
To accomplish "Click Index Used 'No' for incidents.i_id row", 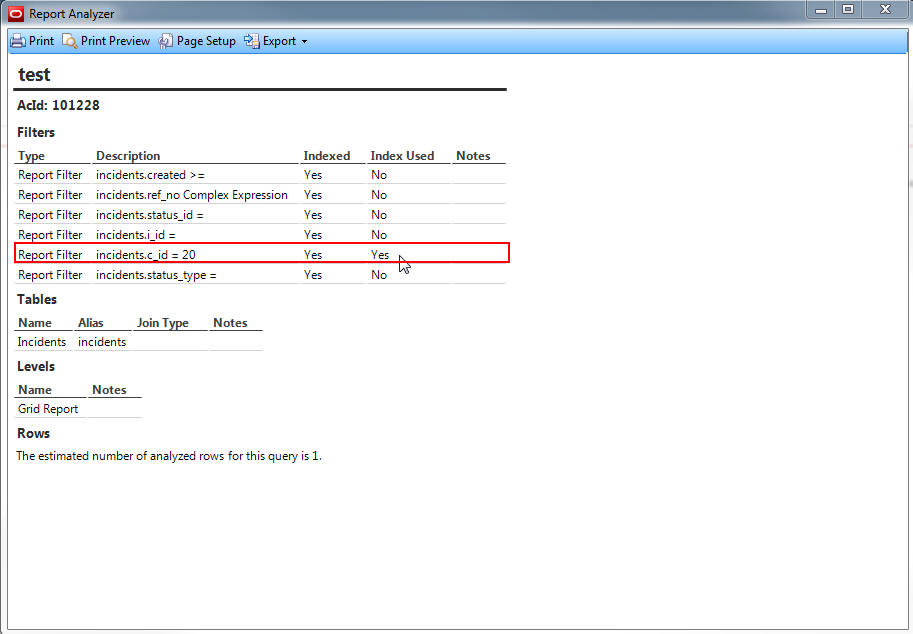I will [x=379, y=235].
